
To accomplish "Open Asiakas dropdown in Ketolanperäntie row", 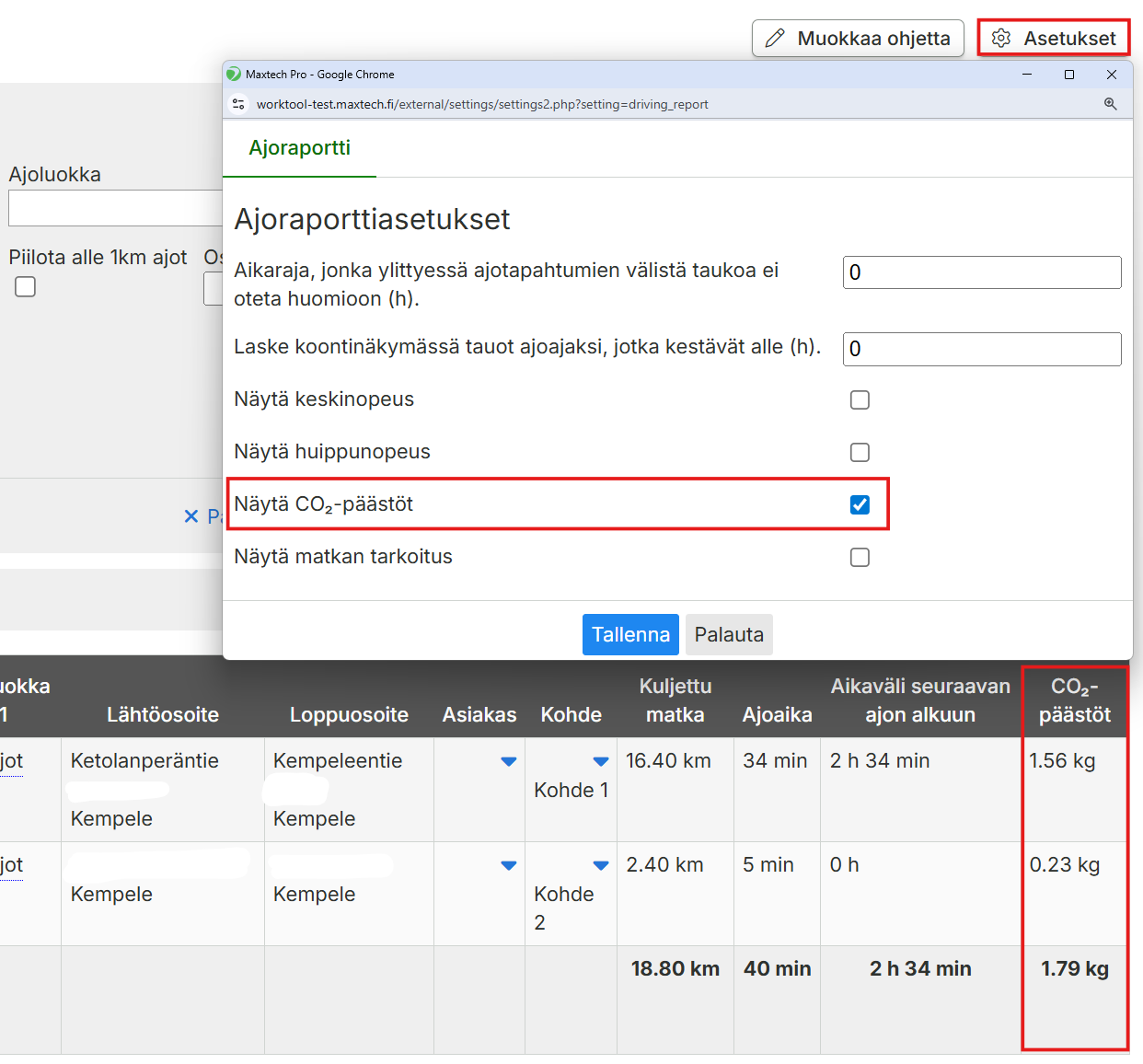I will point(508,761).
